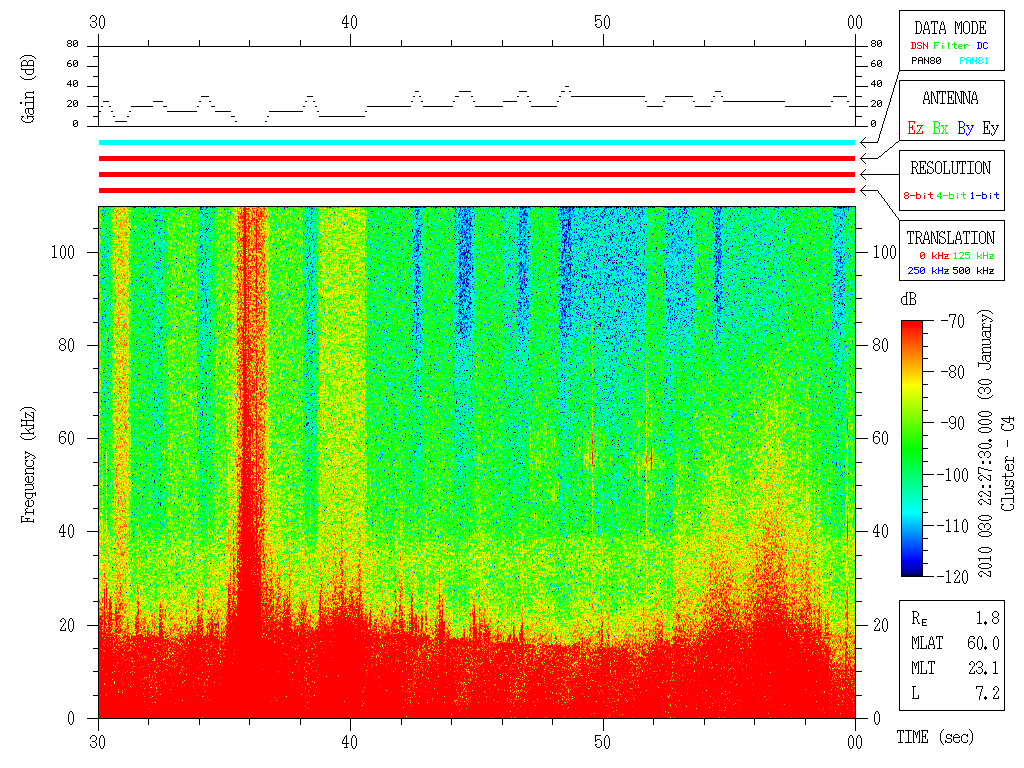Select the 4-bit resolution label
The width and height of the screenshot is (1024, 768).
951,195
